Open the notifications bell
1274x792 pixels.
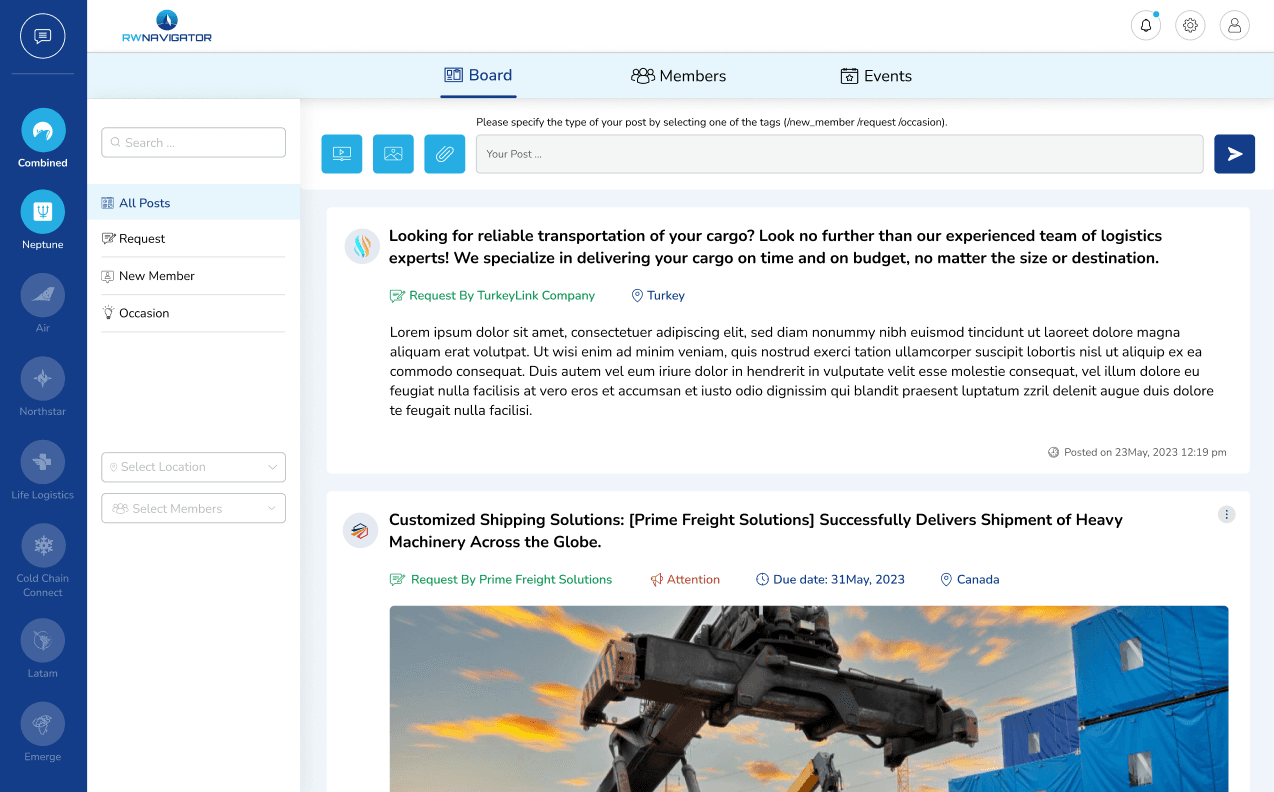click(x=1146, y=26)
